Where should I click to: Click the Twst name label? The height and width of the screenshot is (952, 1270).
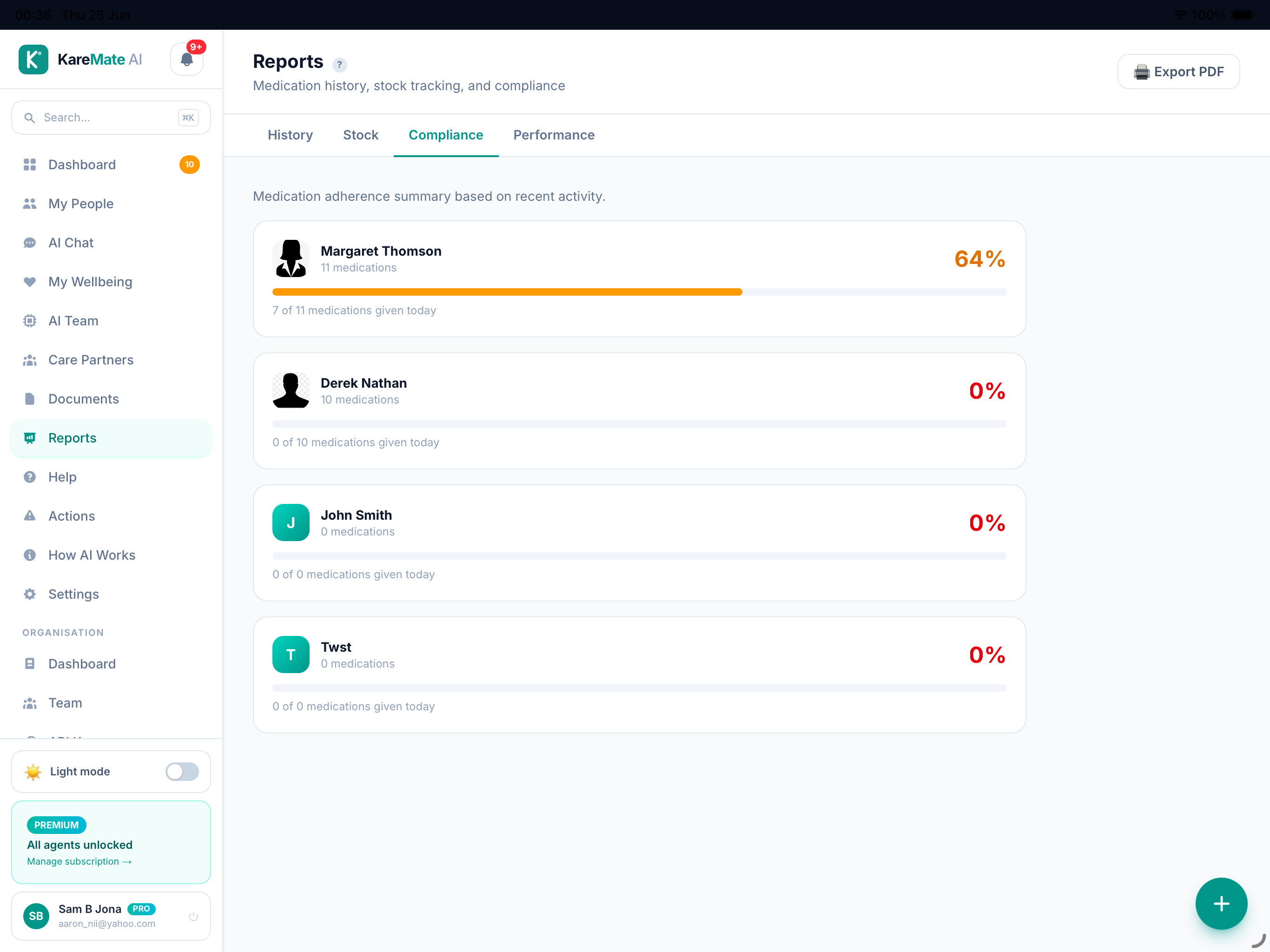coord(336,647)
